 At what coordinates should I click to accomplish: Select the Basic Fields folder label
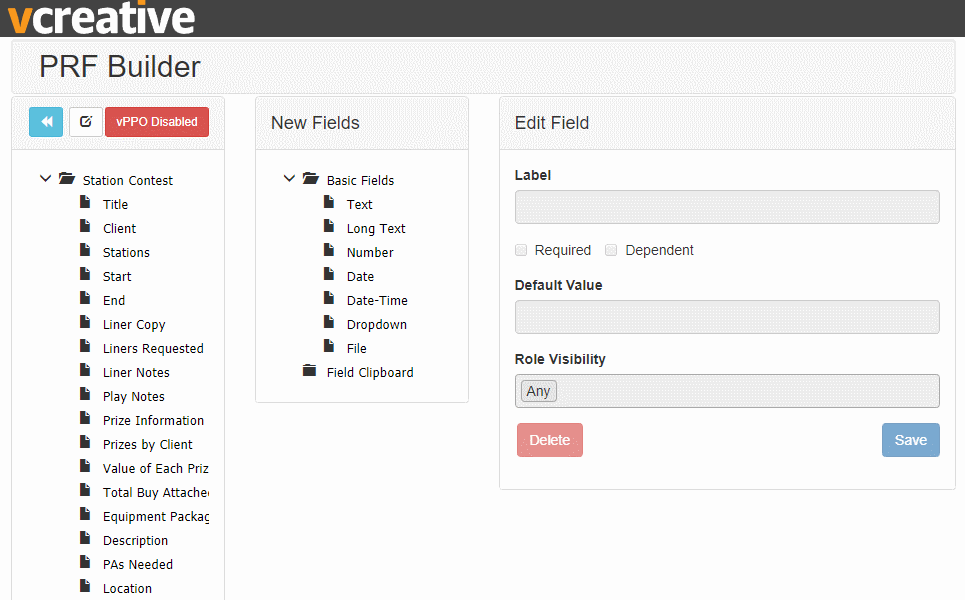coord(361,180)
